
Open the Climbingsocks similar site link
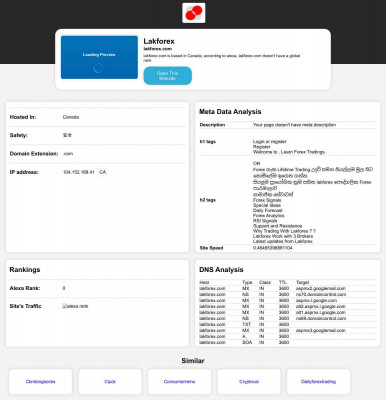(x=41, y=382)
